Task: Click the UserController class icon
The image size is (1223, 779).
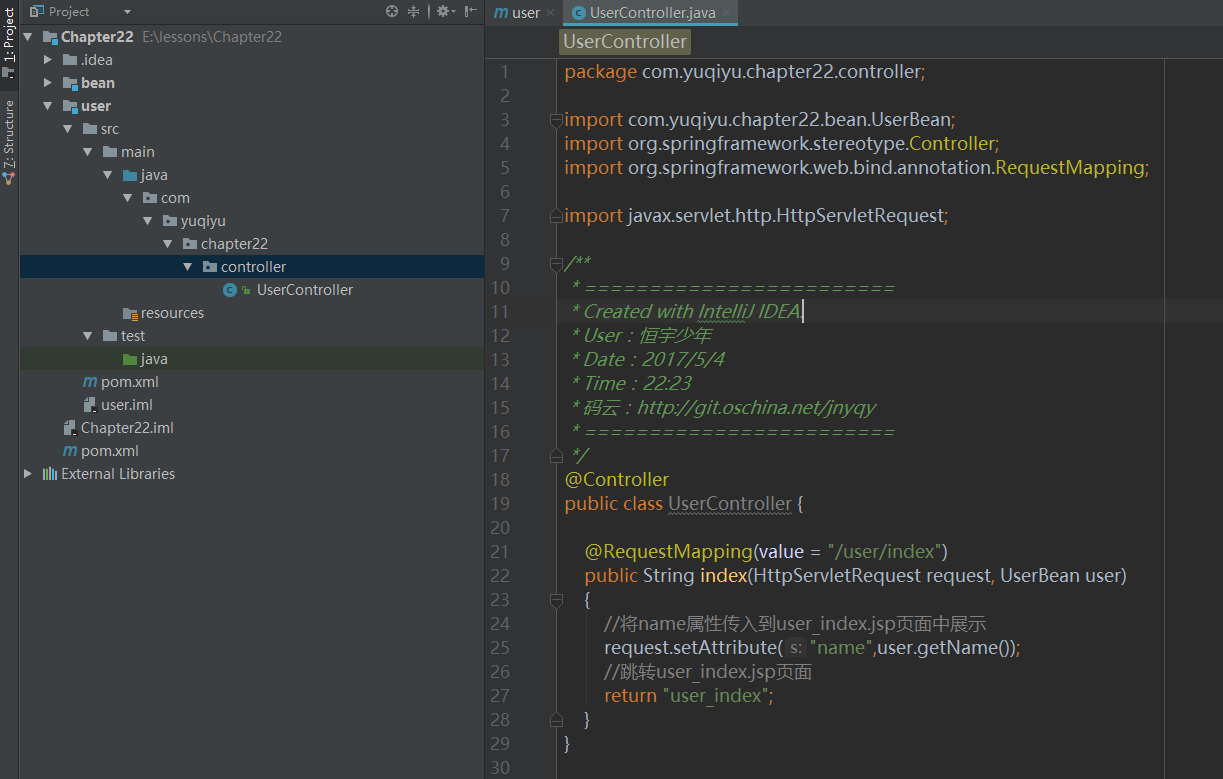Action: coord(230,290)
